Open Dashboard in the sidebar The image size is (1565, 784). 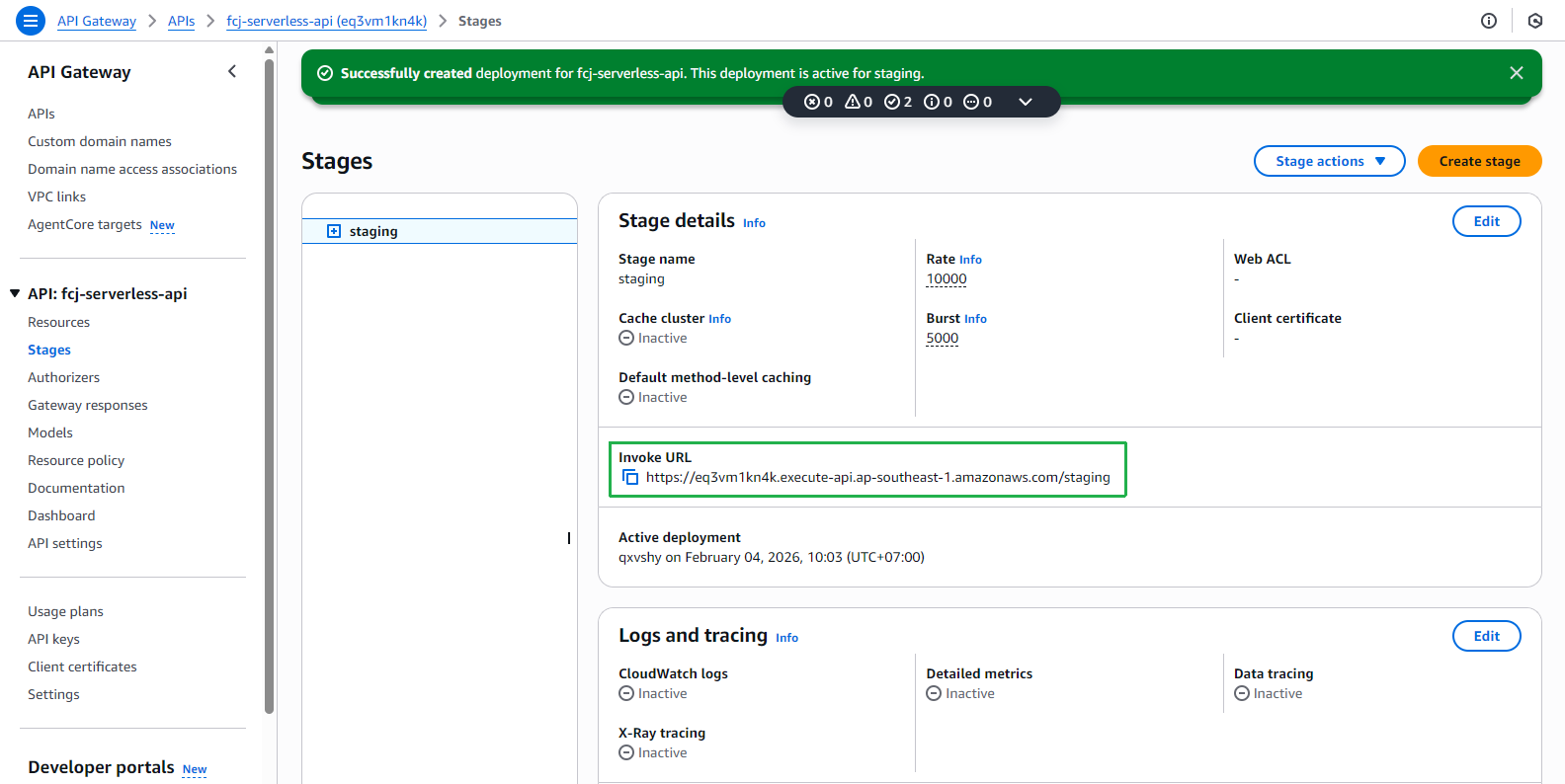(x=61, y=515)
